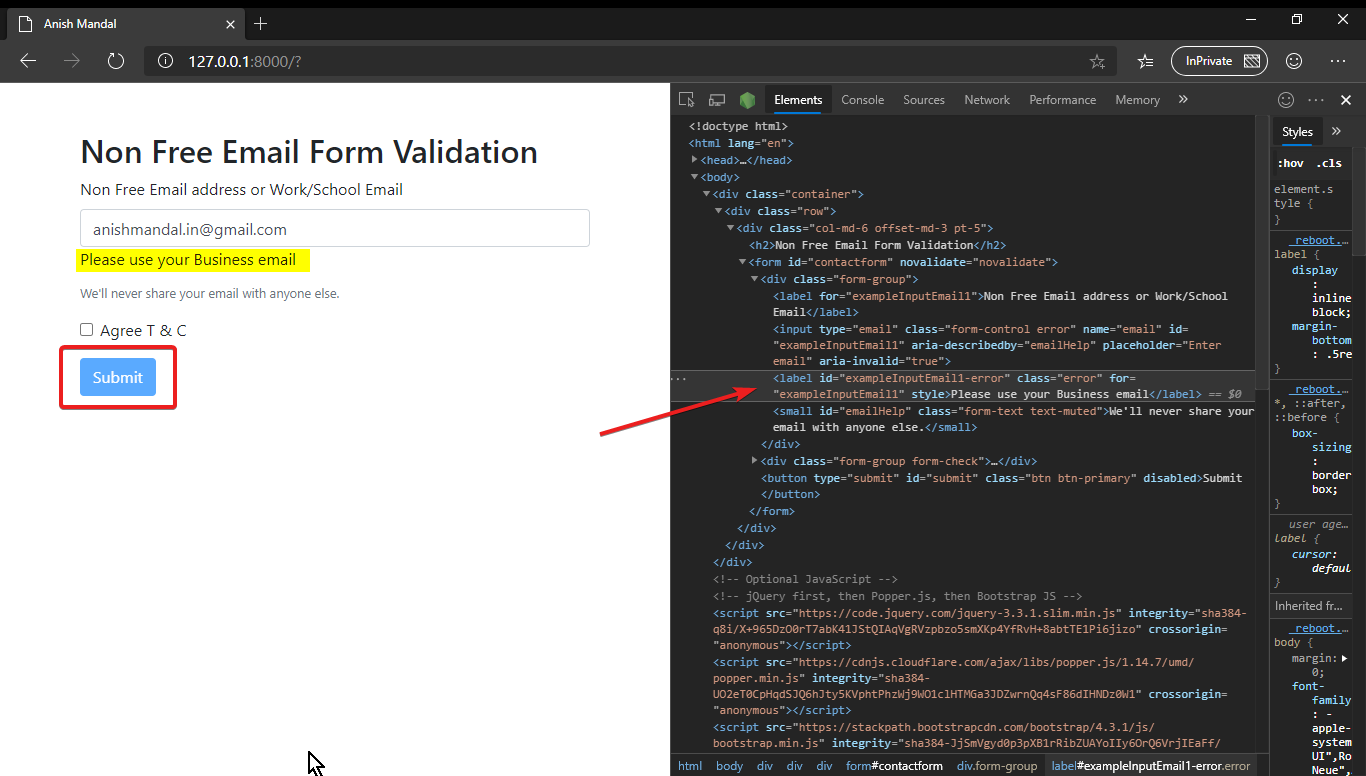Select form#contactform in the breadcrumb bar
The width and height of the screenshot is (1366, 776).
(894, 765)
